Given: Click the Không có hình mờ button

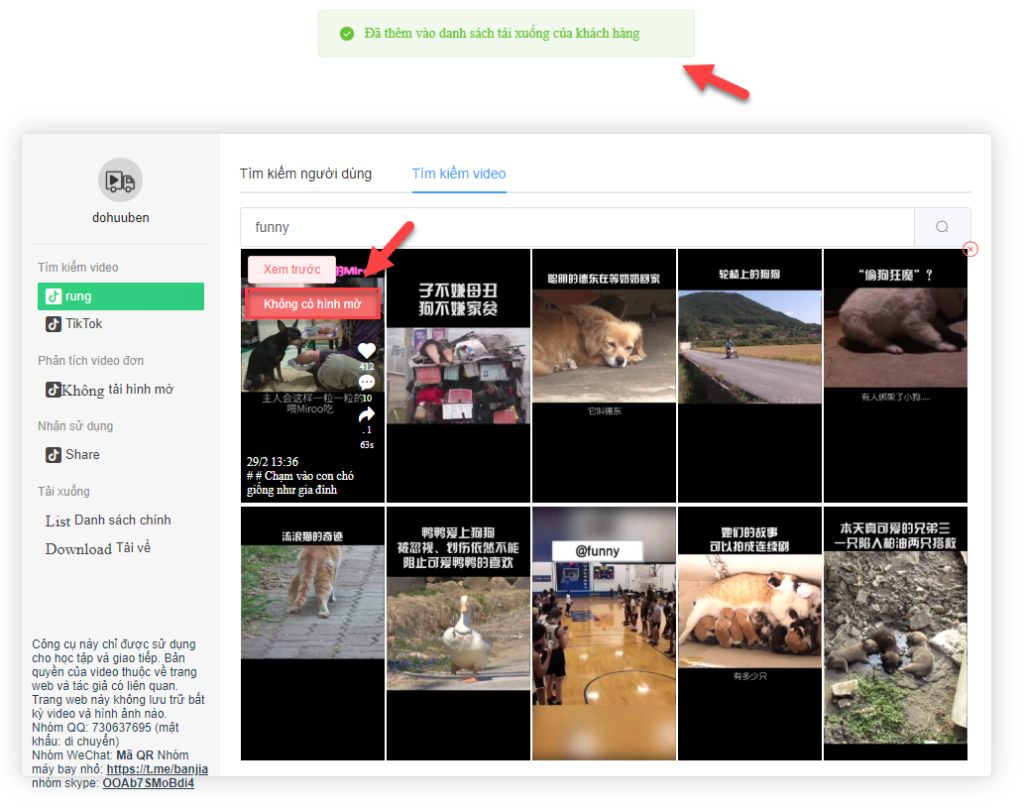Looking at the screenshot, I should click(x=312, y=304).
